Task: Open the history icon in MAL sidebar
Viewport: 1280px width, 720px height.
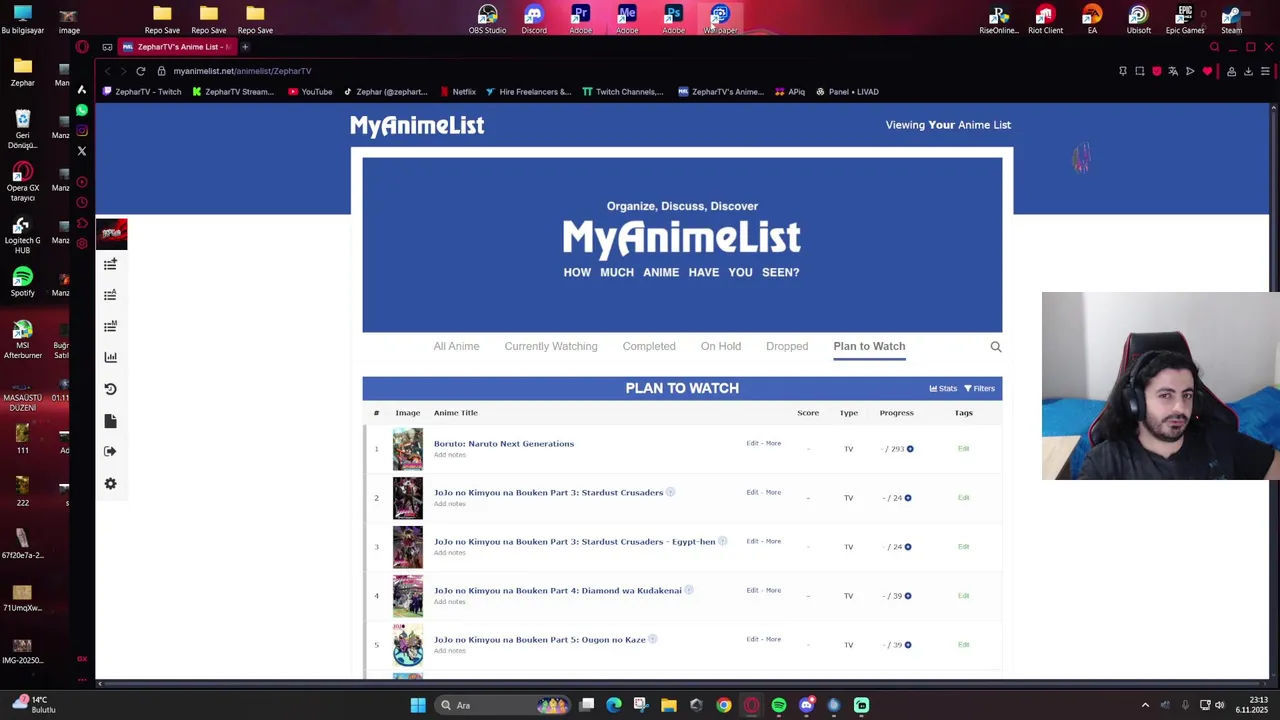Action: (x=110, y=389)
